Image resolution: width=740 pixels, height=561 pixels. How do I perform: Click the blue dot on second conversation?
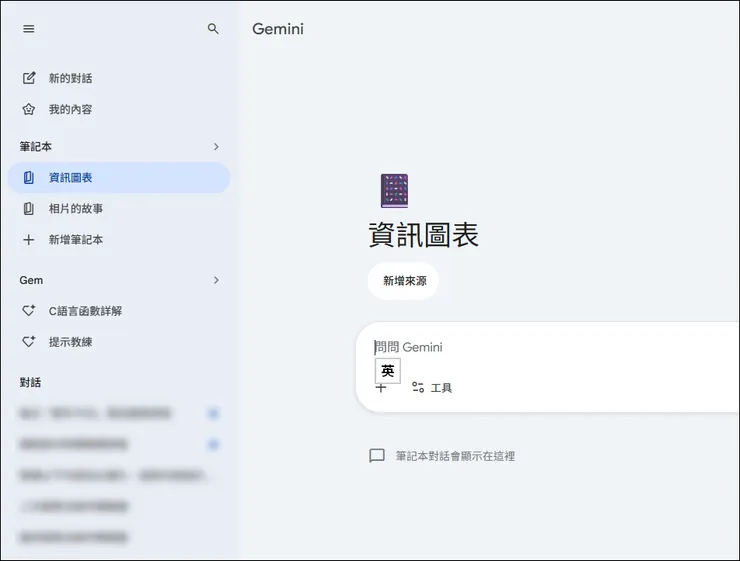pyautogui.click(x=213, y=444)
